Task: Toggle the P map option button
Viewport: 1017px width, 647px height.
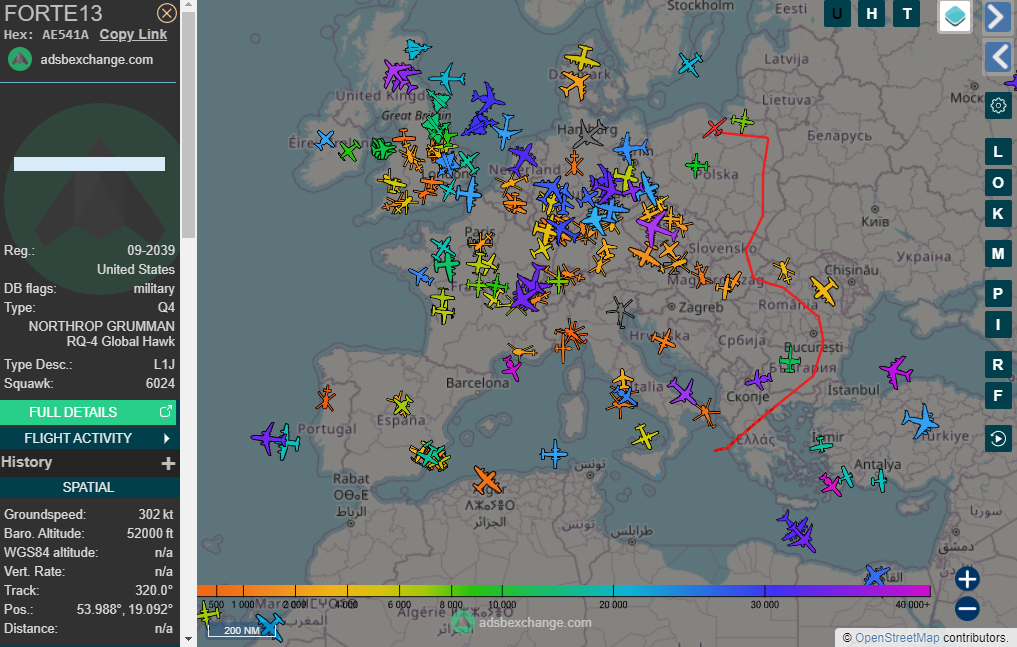Action: pos(998,294)
